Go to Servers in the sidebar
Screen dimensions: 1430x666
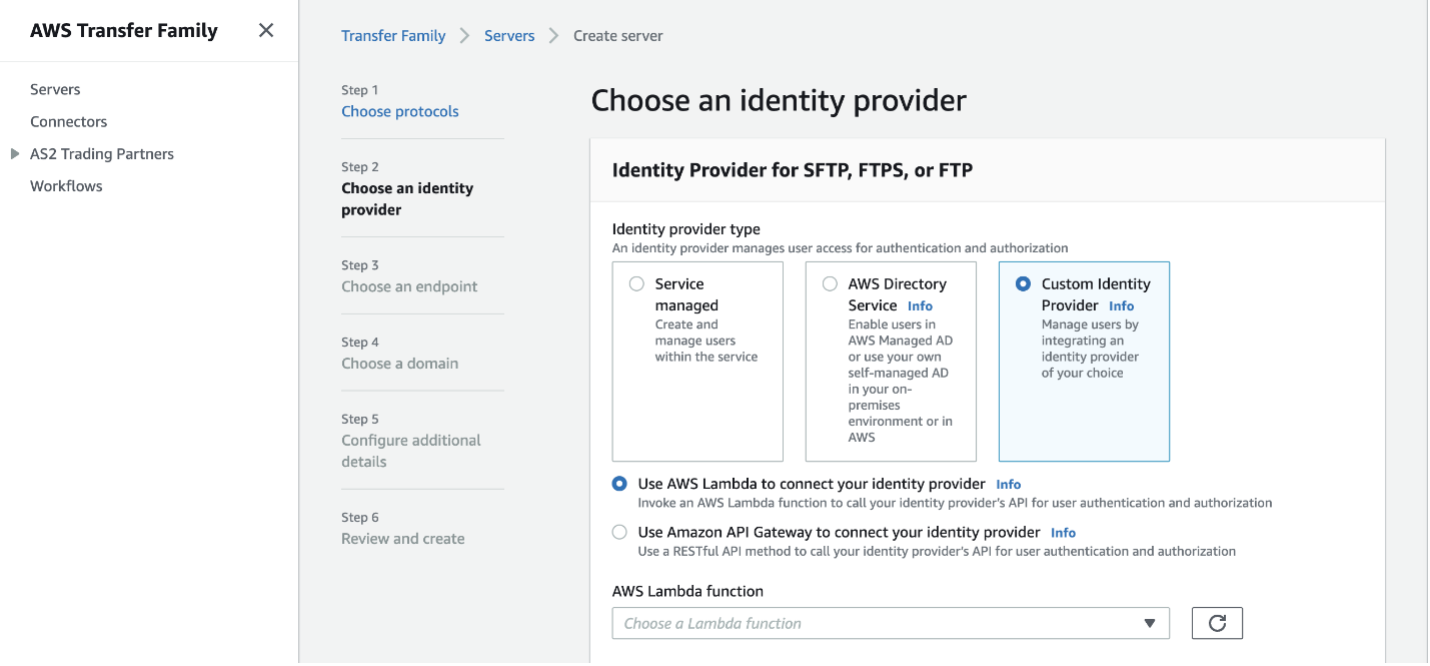[x=55, y=89]
